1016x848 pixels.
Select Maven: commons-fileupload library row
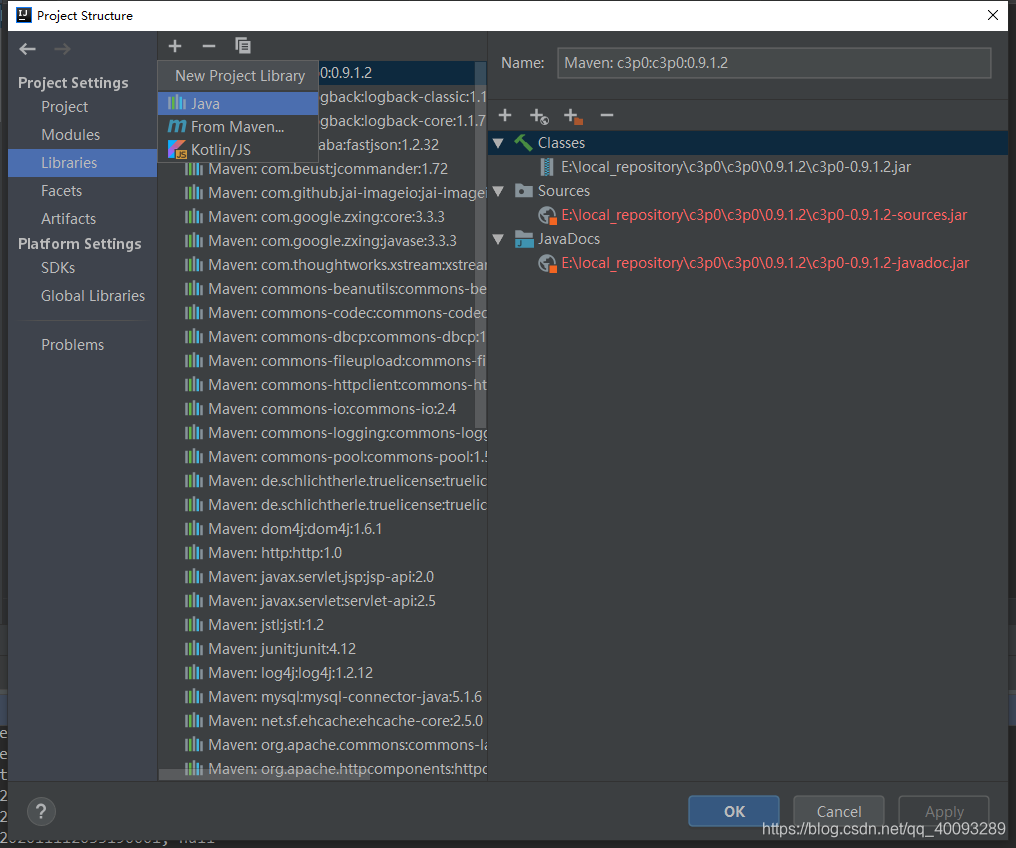323,361
